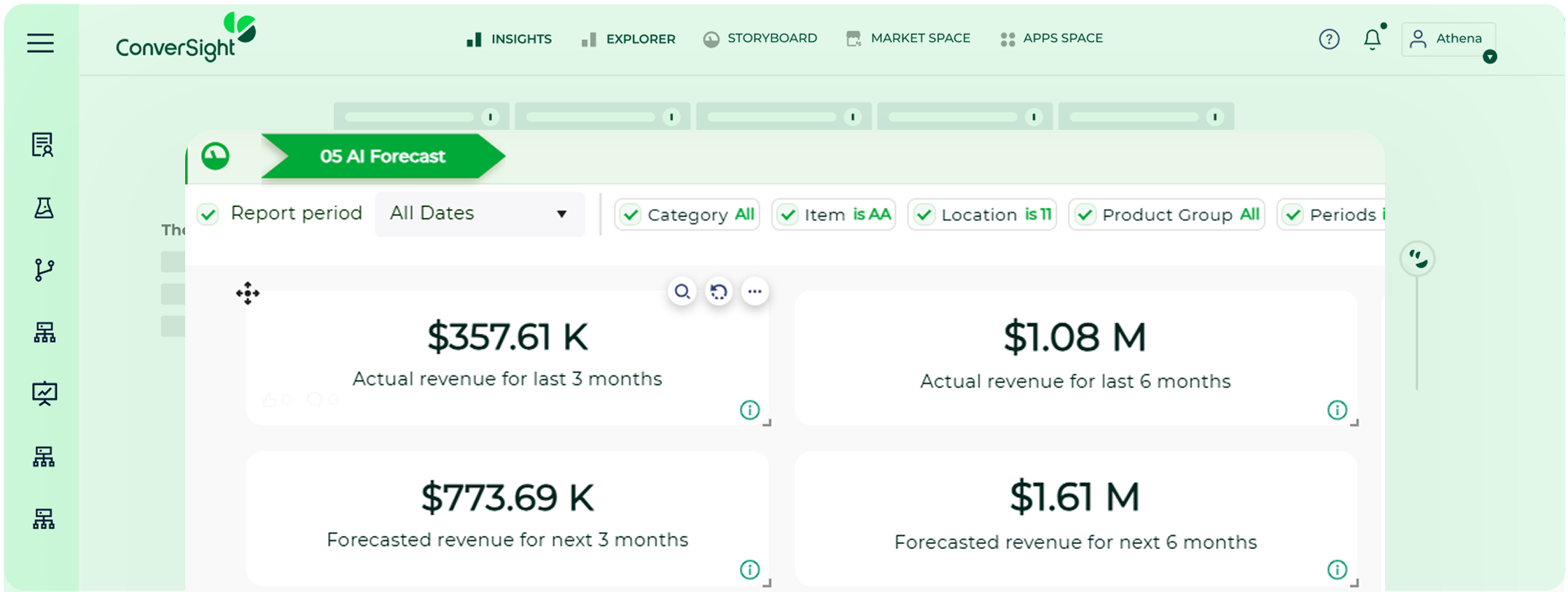Open the Storyboard tab
The width and height of the screenshot is (1568, 592).
pos(760,39)
